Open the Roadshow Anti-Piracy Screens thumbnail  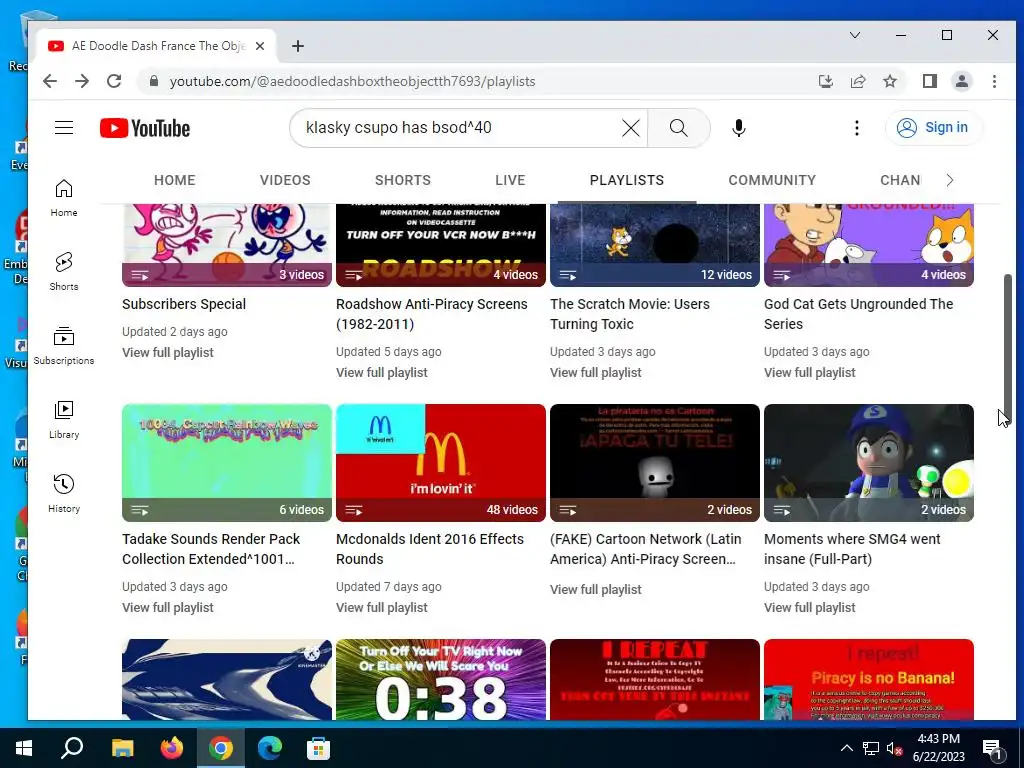[x=441, y=245]
